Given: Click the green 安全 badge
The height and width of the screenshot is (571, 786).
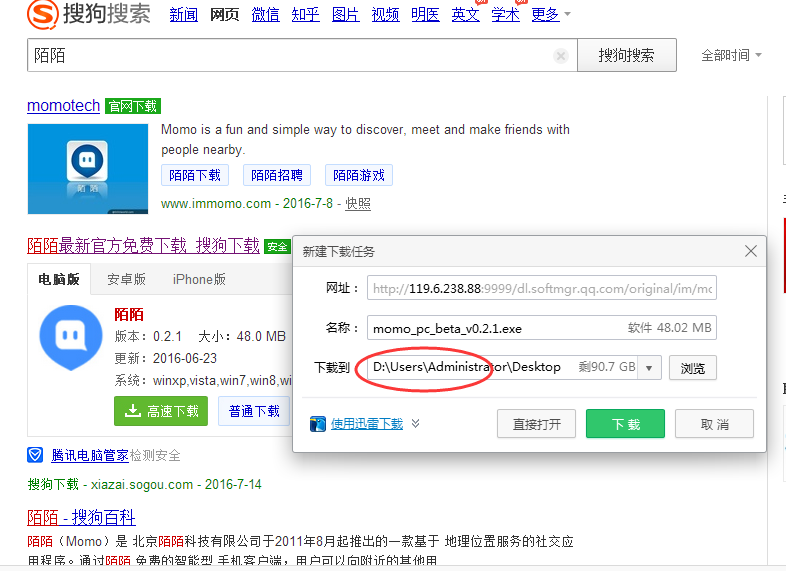Looking at the screenshot, I should 277,247.
